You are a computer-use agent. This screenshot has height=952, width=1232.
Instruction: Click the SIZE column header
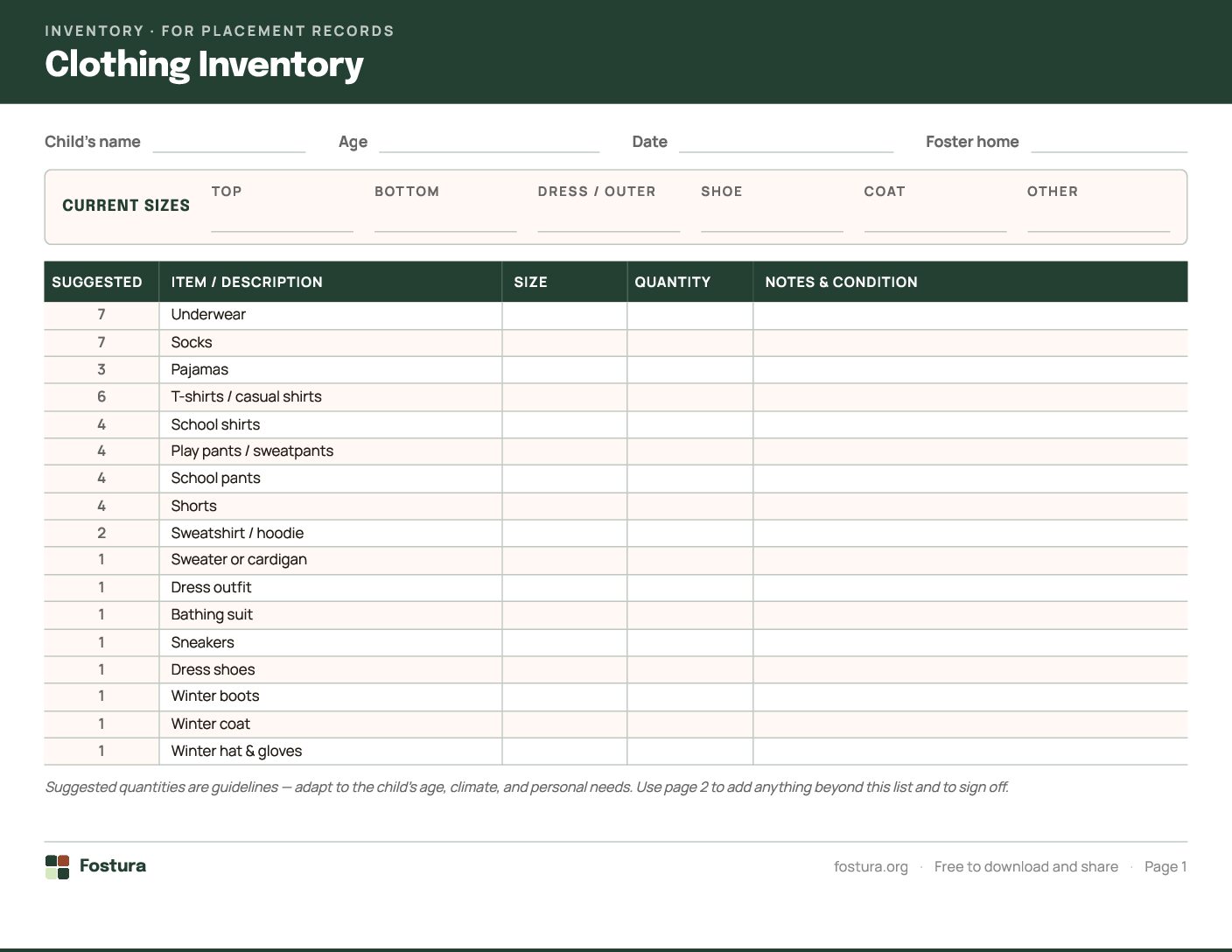click(x=530, y=282)
